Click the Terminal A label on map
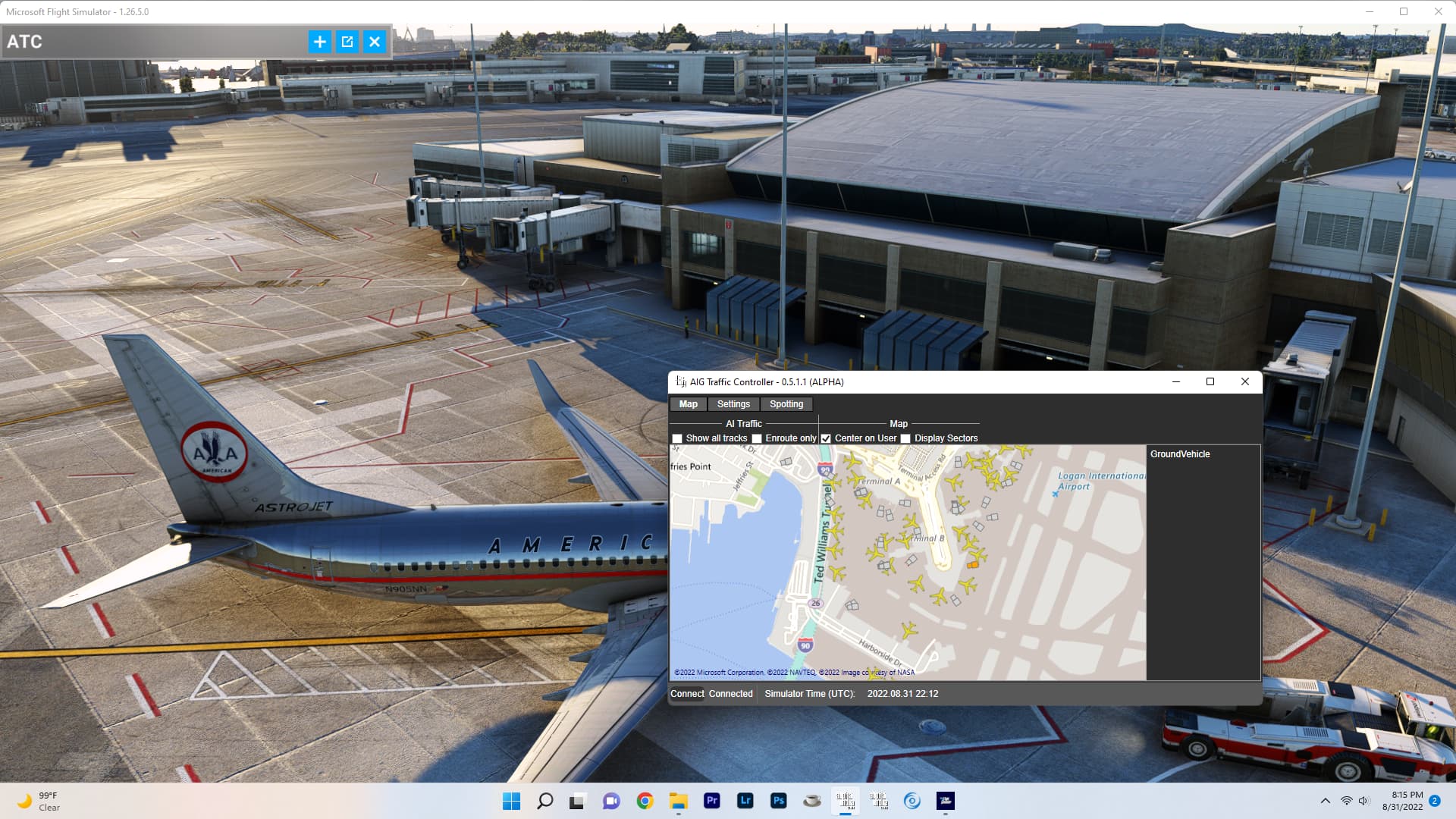1456x819 pixels. 879,481
